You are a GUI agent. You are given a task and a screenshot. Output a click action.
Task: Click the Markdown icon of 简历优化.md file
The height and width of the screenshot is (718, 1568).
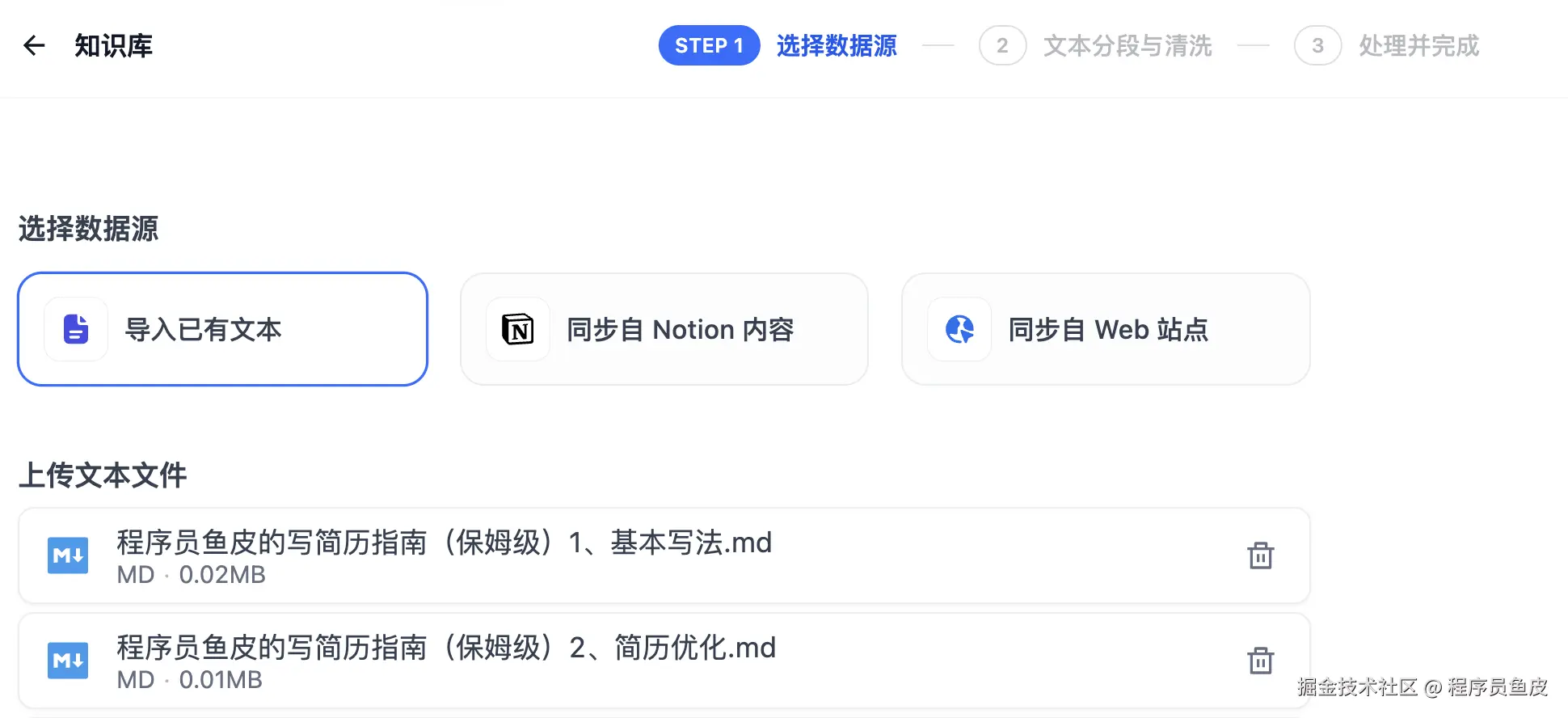pyautogui.click(x=68, y=661)
